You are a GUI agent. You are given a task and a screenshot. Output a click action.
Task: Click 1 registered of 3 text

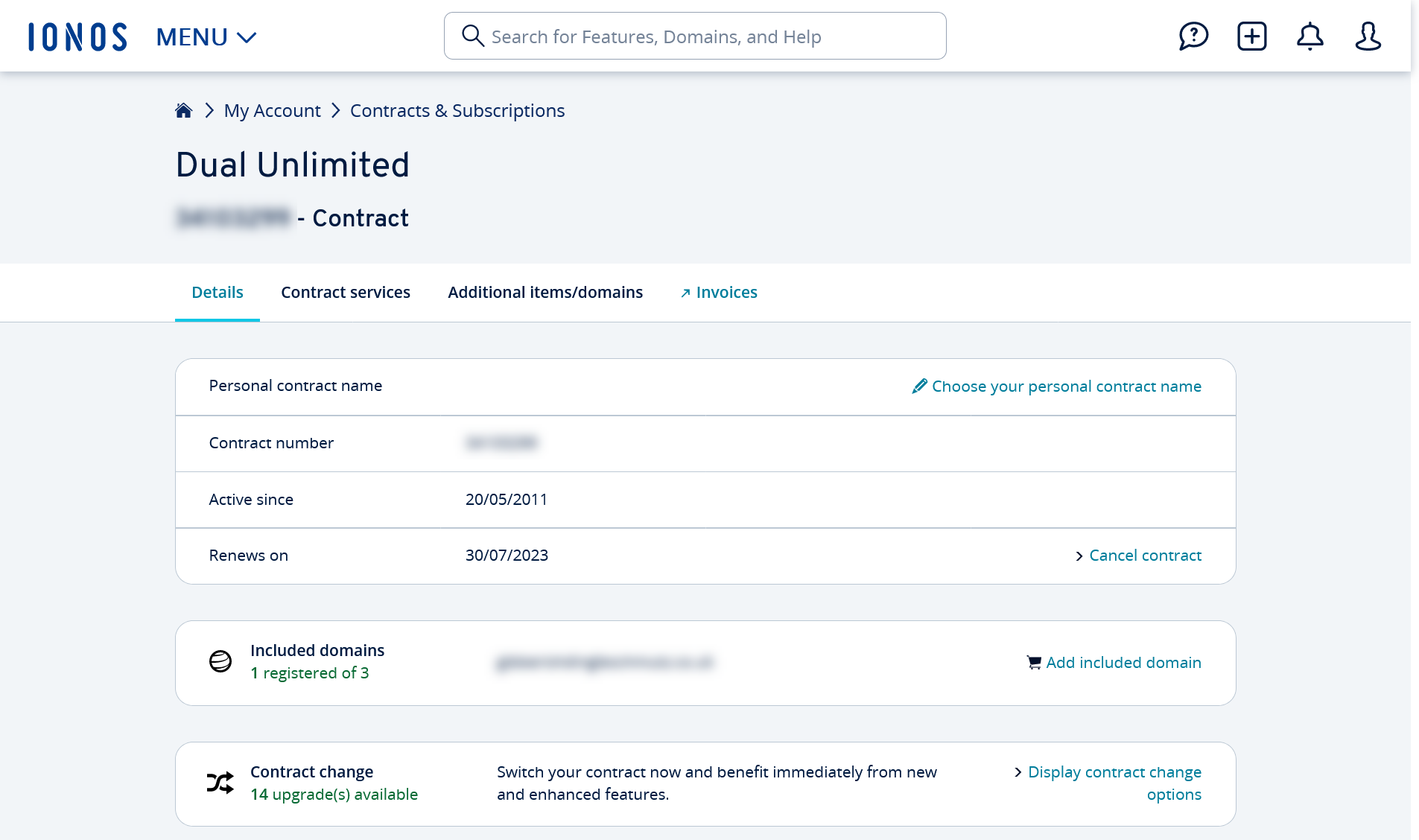310,673
